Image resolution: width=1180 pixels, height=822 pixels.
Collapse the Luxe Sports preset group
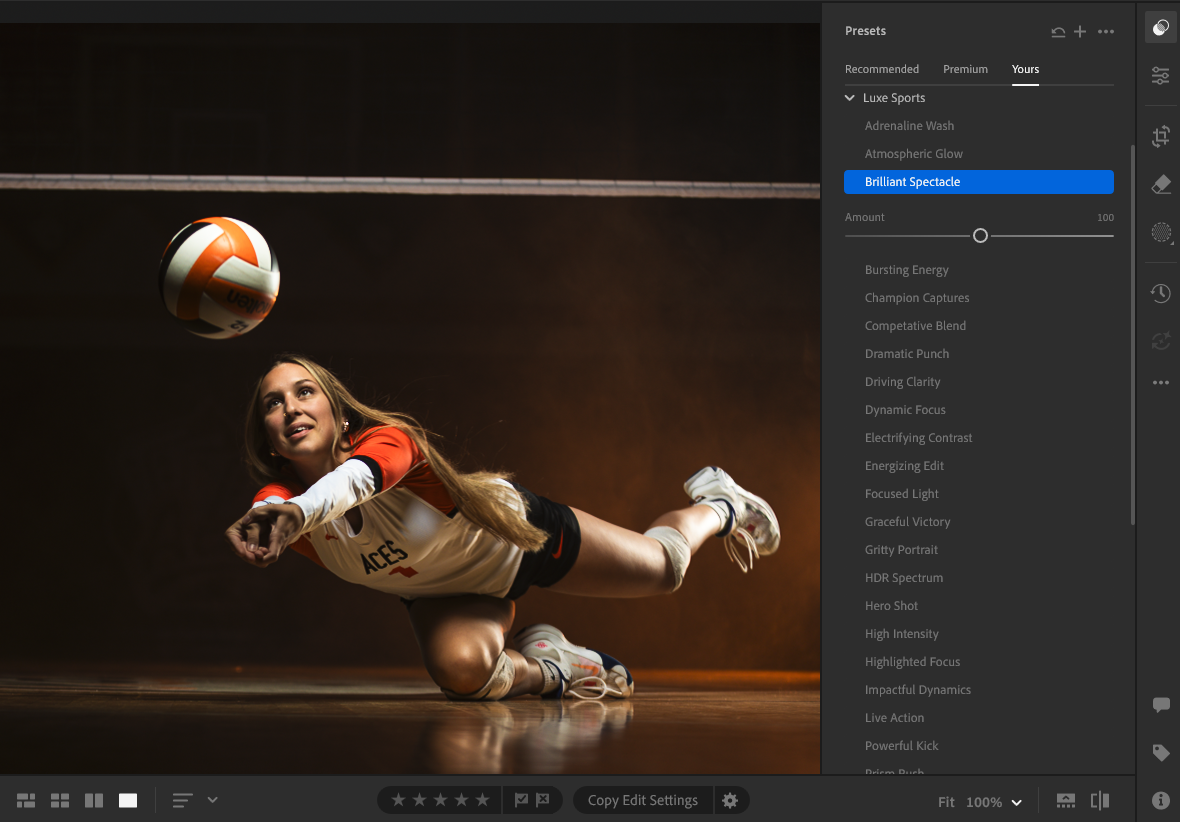pyautogui.click(x=850, y=98)
